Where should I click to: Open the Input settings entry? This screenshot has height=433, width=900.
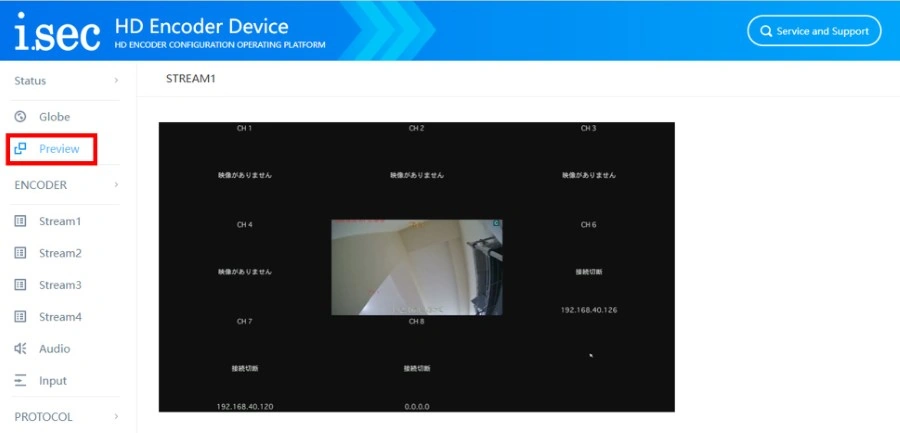click(x=53, y=381)
